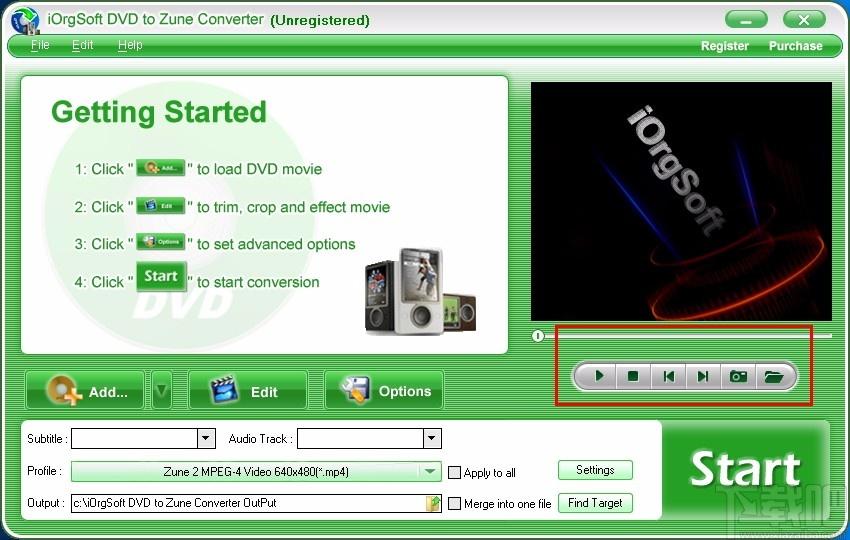Skip to next chapter in preview
The height and width of the screenshot is (540, 850).
pyautogui.click(x=703, y=376)
